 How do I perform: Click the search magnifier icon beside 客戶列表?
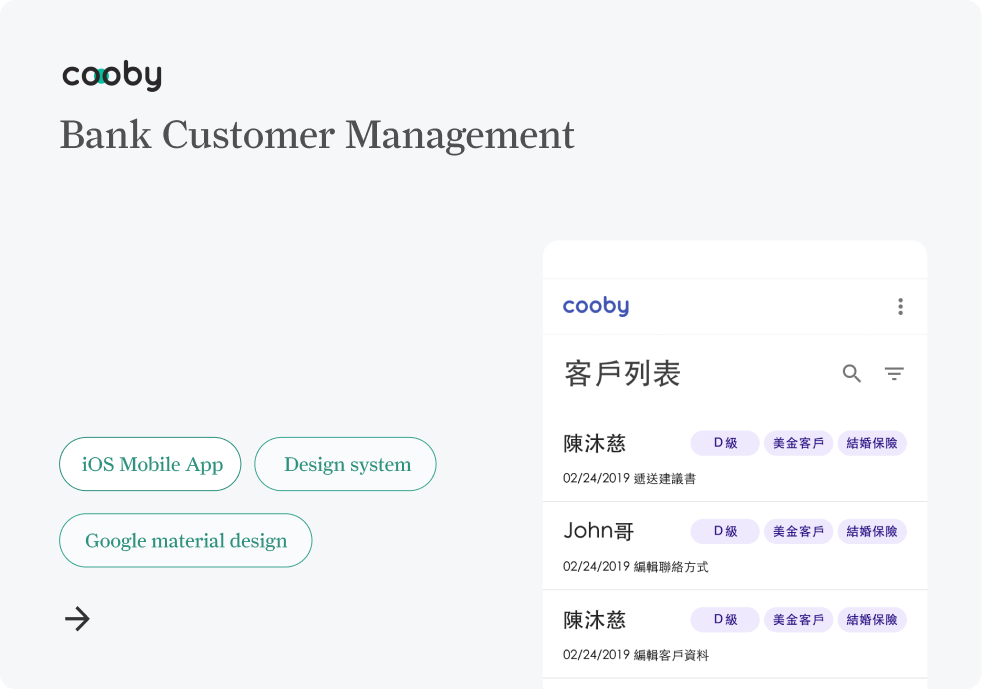pyautogui.click(x=851, y=374)
